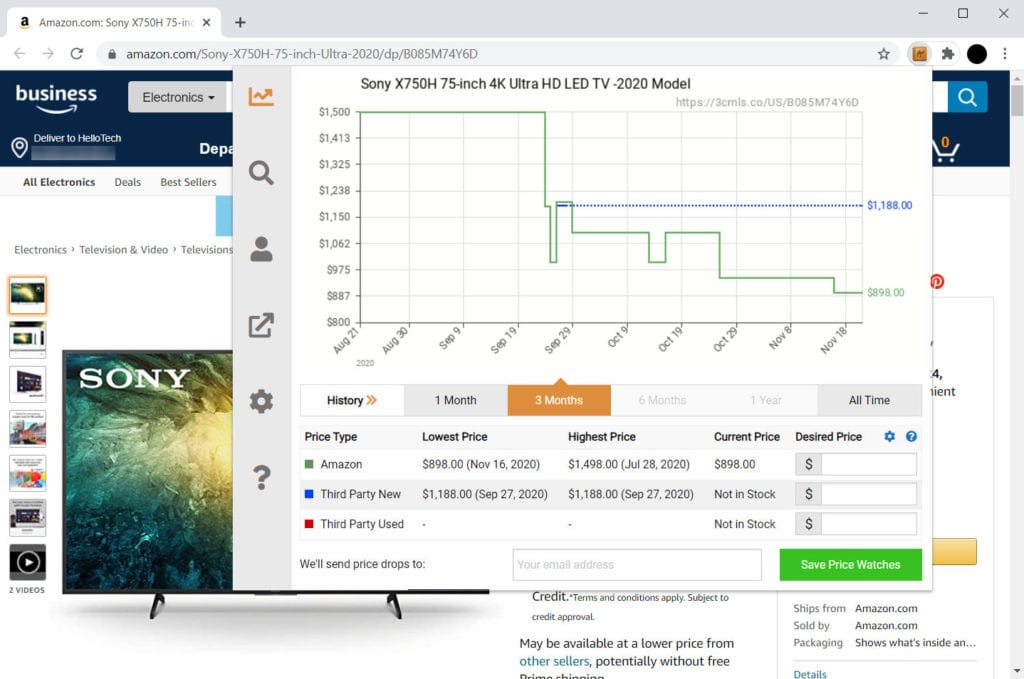1024x679 pixels.
Task: Click the small blue gear beside Desired Price
Action: click(x=890, y=437)
